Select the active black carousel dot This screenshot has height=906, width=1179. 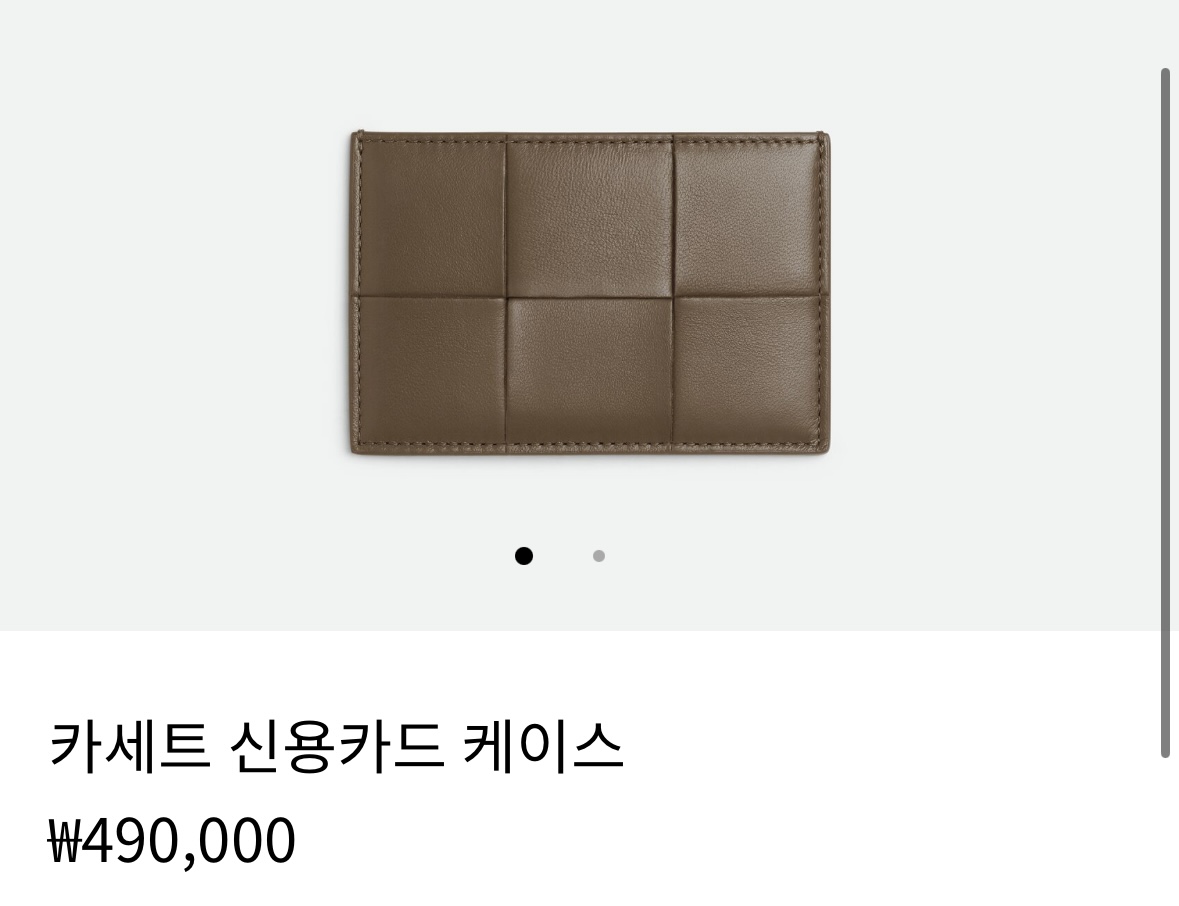(523, 556)
